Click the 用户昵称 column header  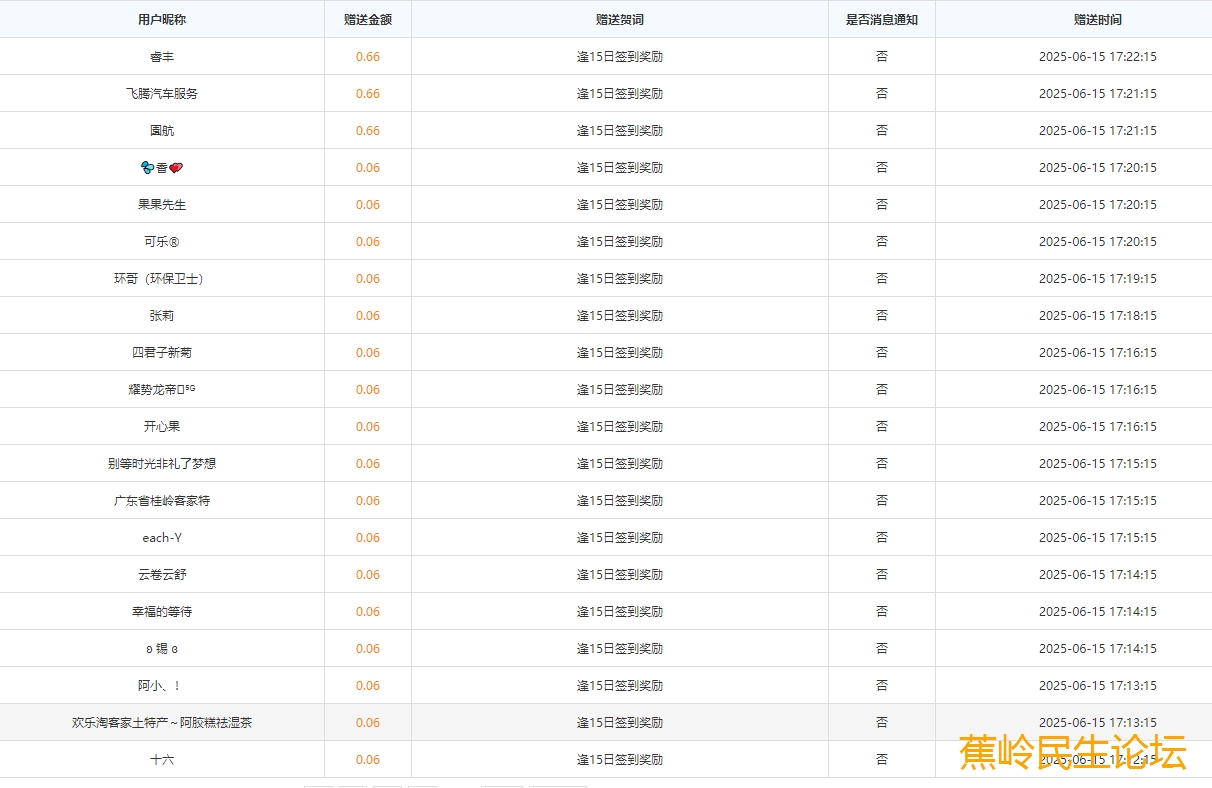pos(162,19)
